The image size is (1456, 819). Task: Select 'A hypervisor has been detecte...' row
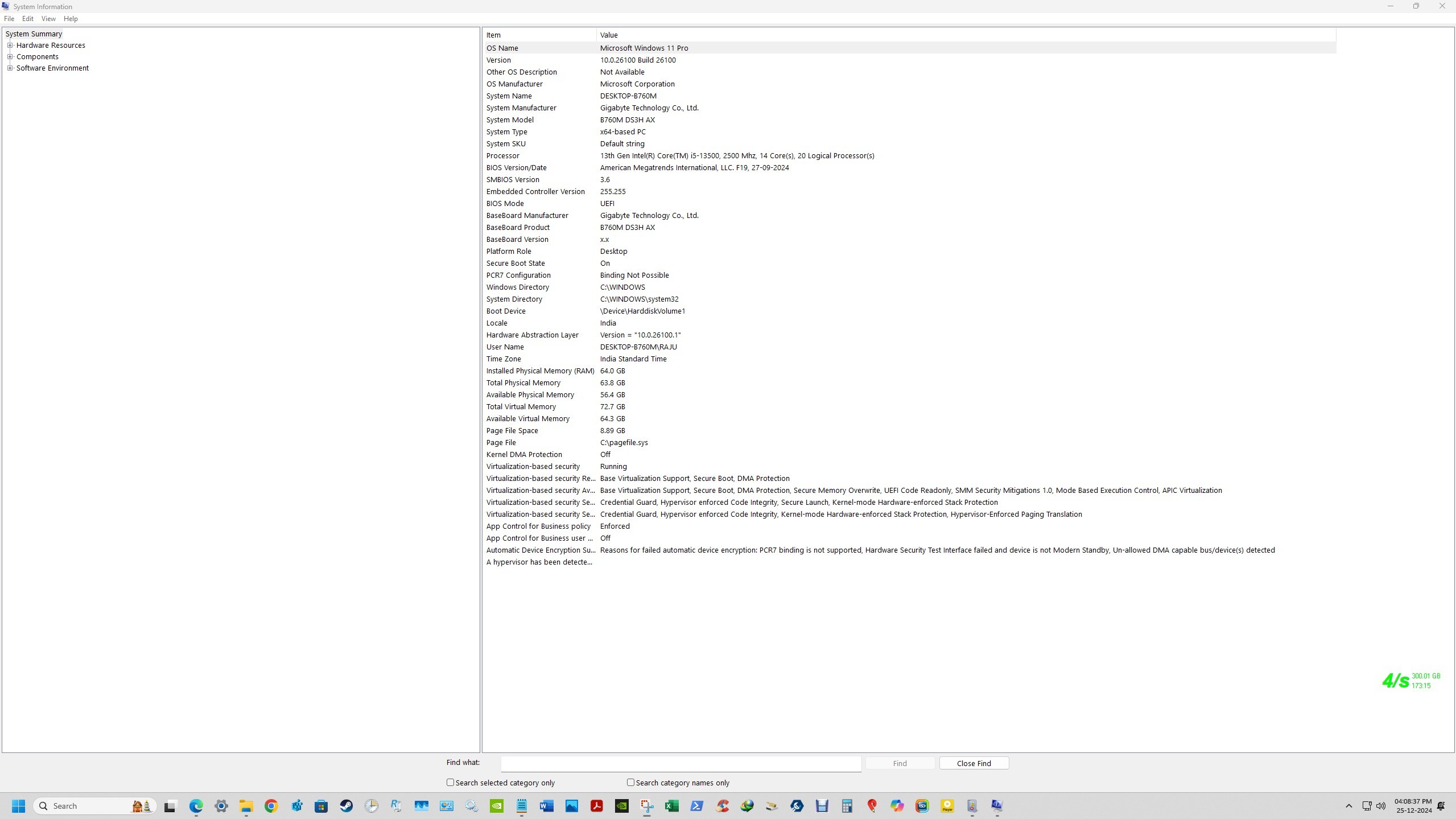point(909,562)
